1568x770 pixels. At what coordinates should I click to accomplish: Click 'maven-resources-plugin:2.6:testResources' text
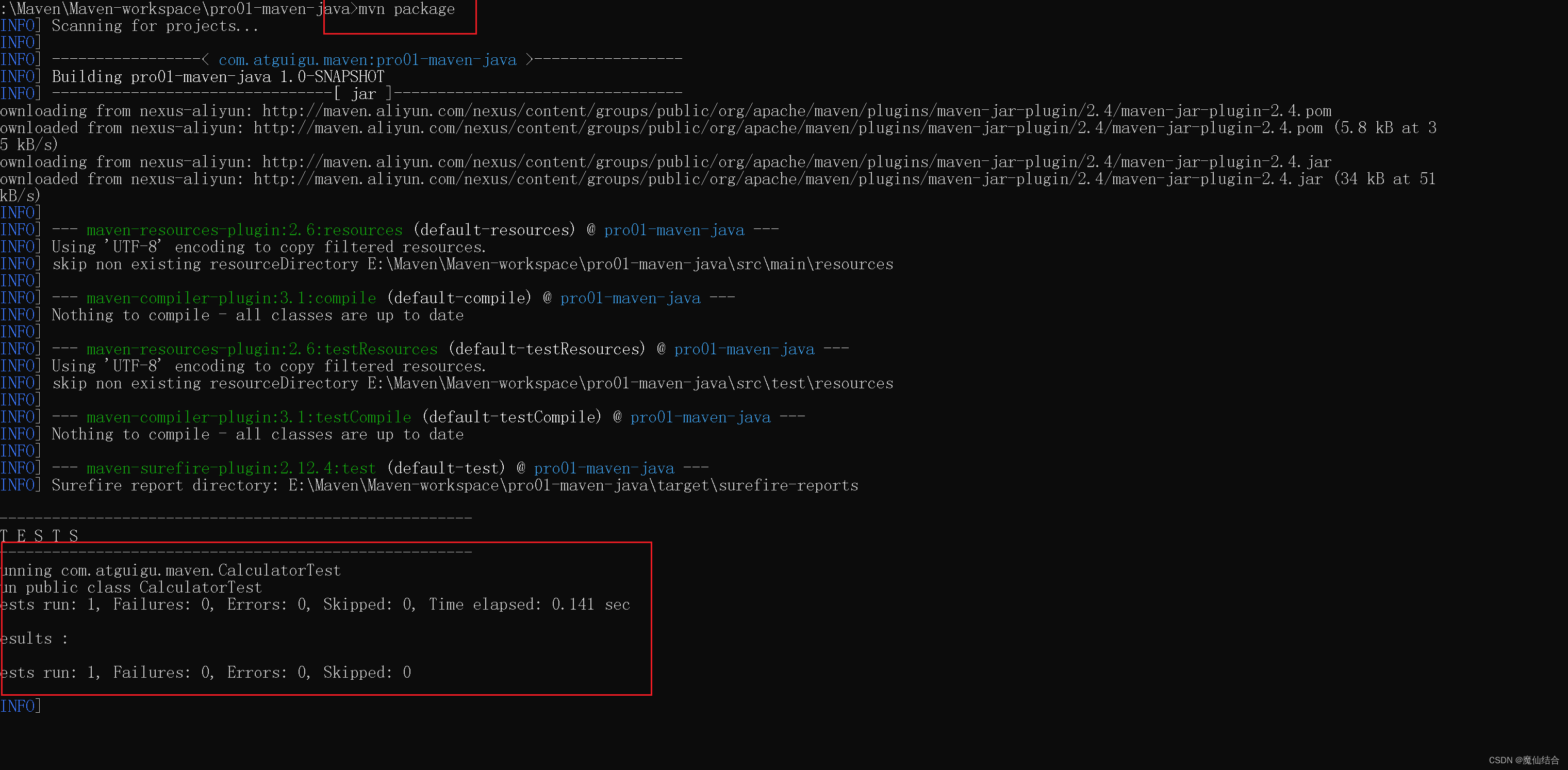(262, 350)
